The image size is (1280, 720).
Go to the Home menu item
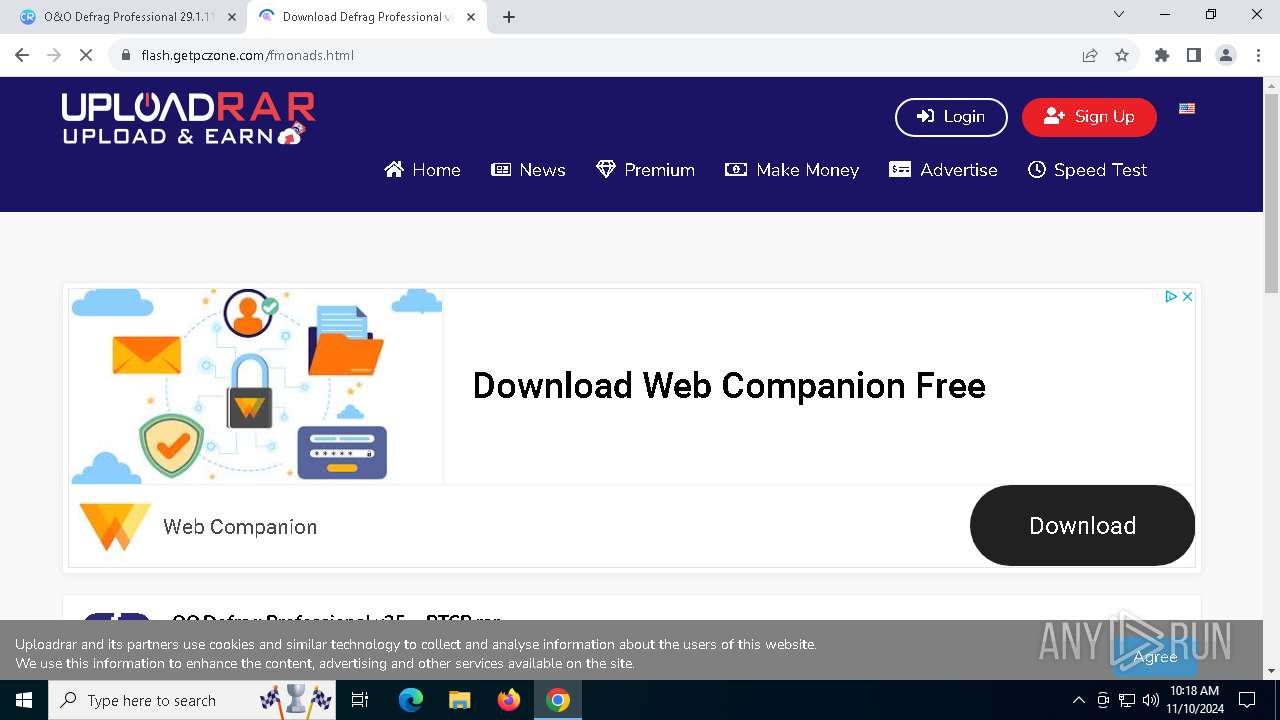[x=422, y=170]
